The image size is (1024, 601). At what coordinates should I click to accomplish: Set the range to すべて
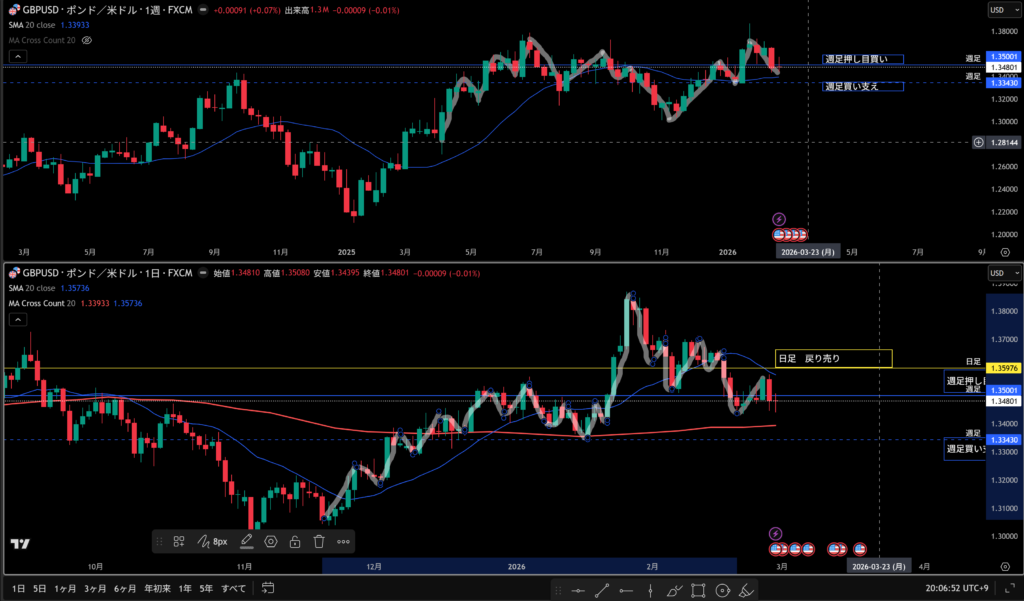point(233,588)
